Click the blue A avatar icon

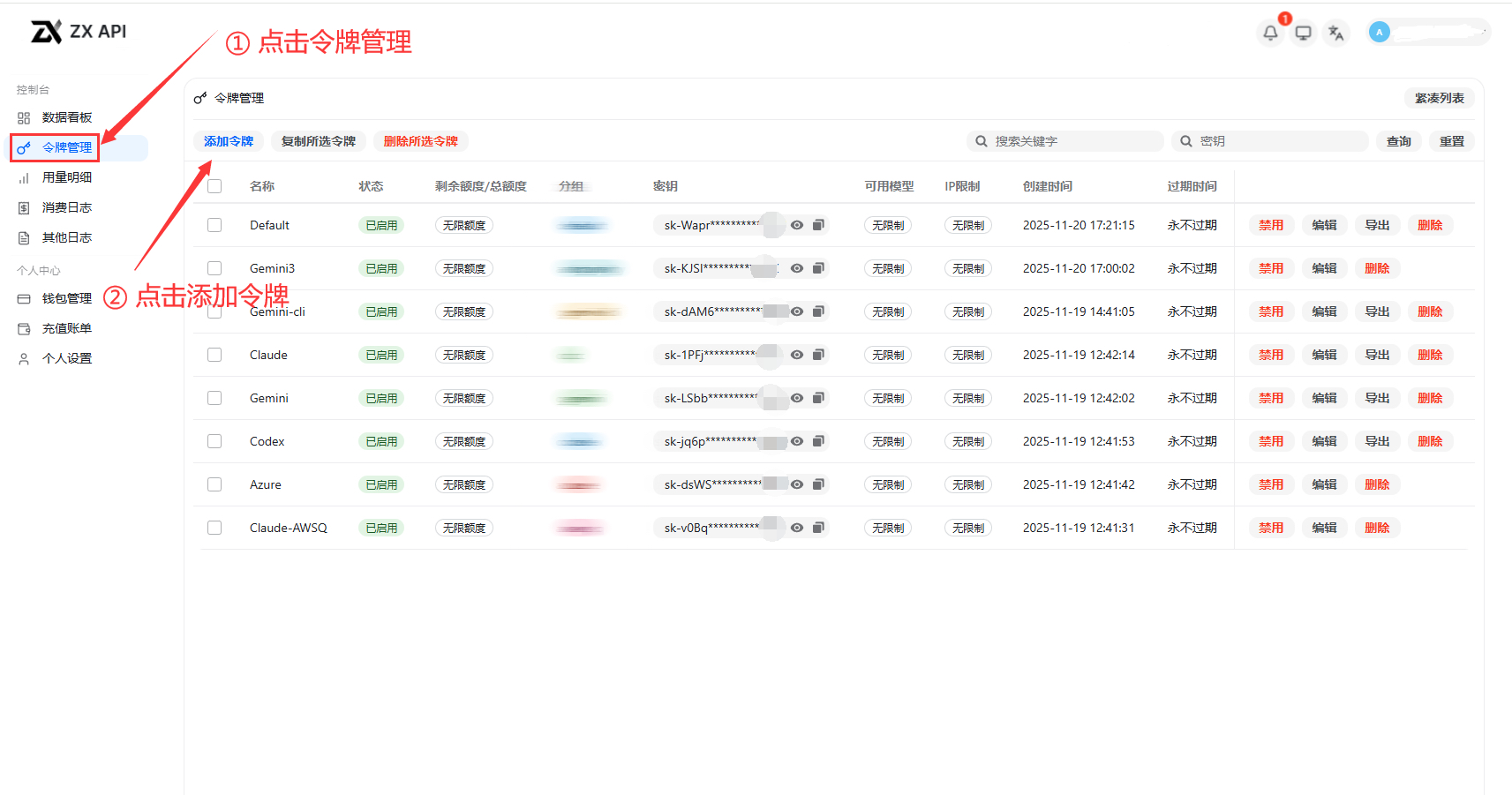1379,31
